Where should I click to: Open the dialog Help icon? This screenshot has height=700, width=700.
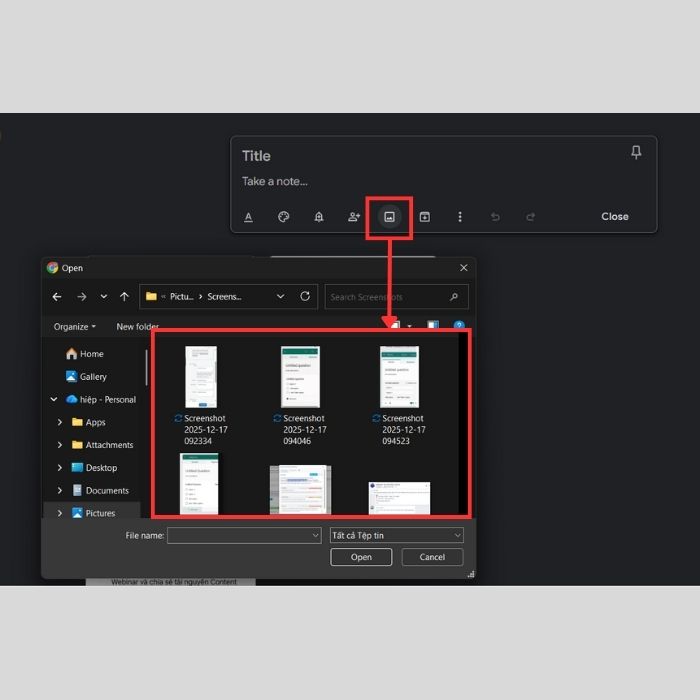pyautogui.click(x=459, y=325)
